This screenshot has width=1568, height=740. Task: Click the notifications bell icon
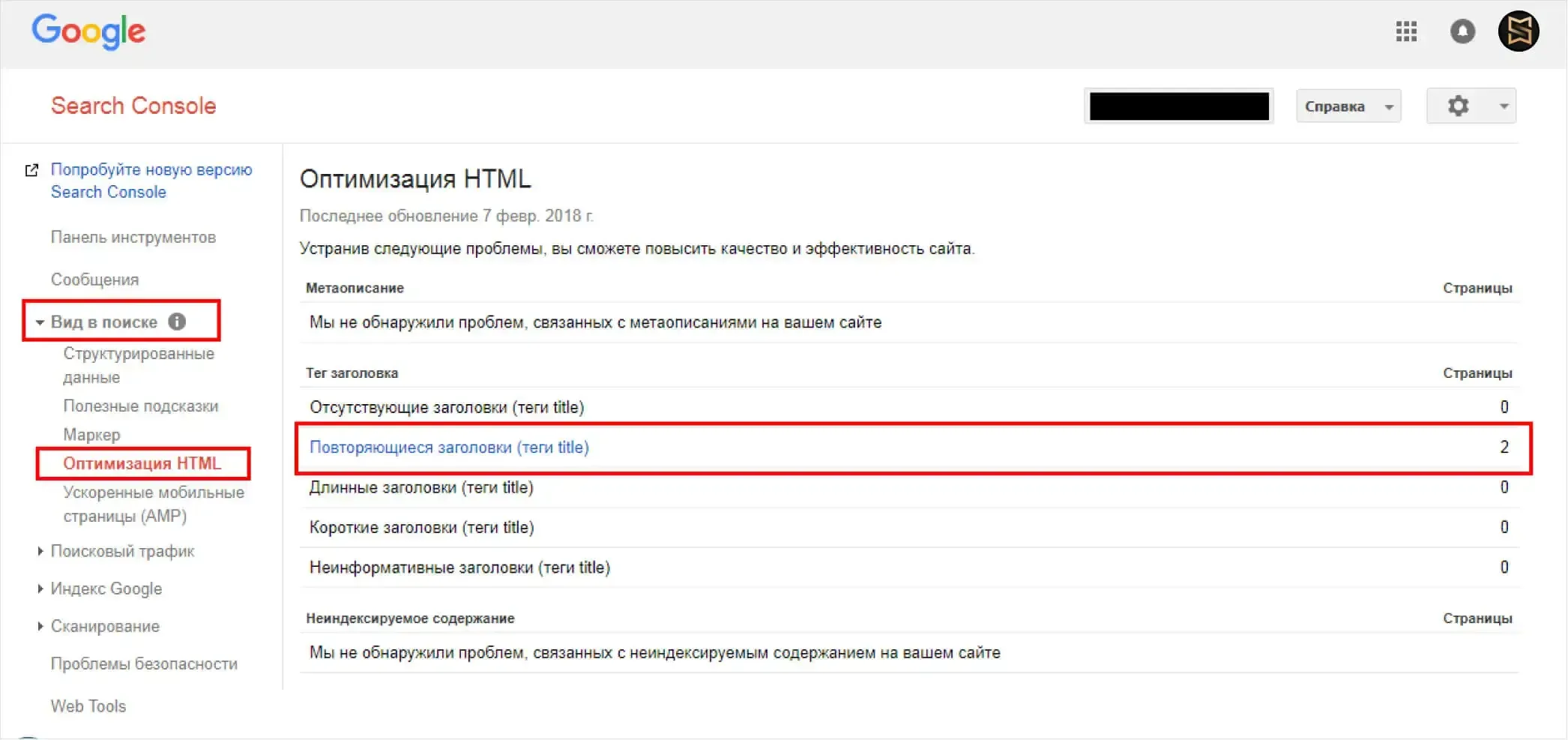pyautogui.click(x=1462, y=31)
